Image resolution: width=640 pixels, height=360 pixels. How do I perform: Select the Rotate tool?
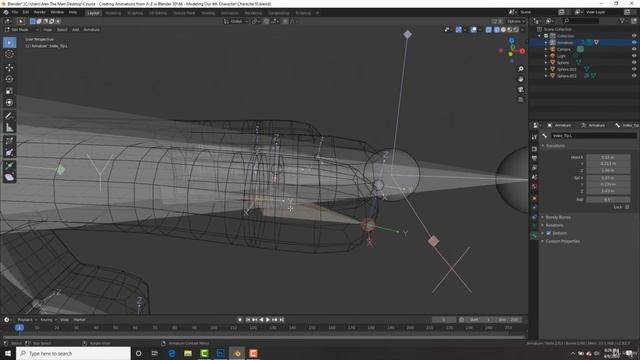pyautogui.click(x=9, y=79)
